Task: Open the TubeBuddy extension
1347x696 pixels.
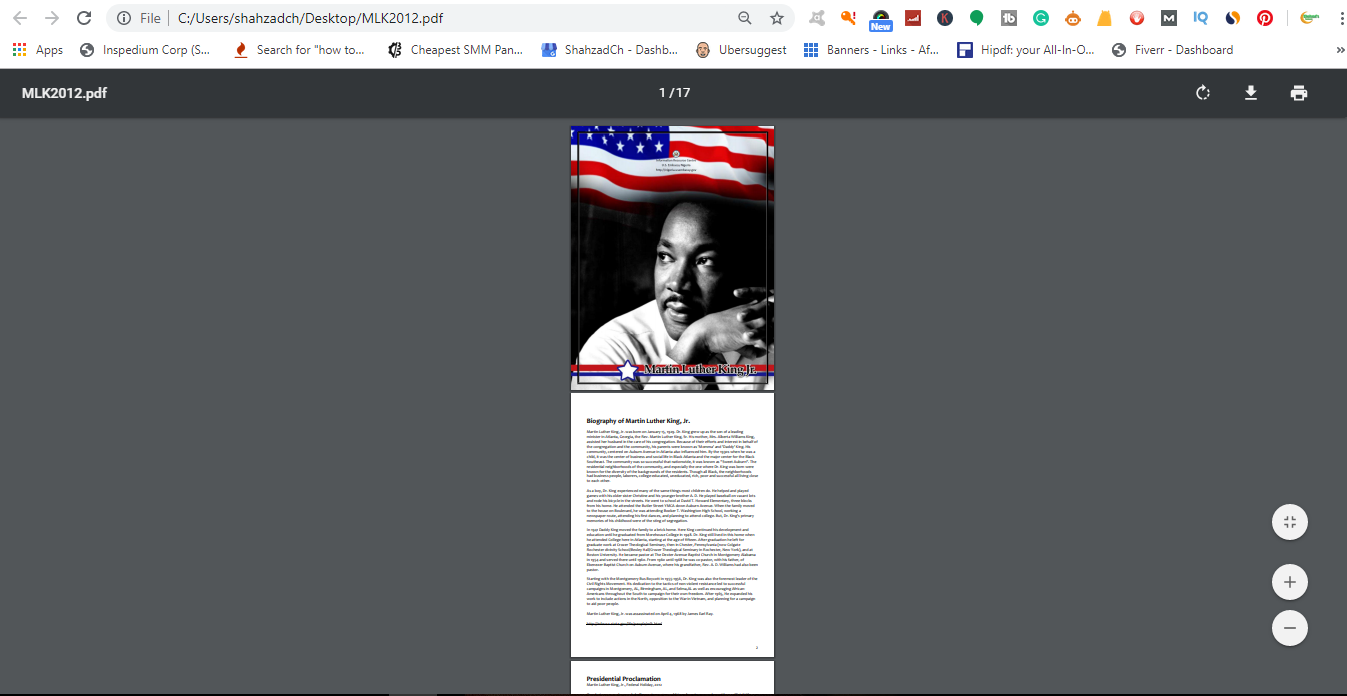Action: (1009, 17)
